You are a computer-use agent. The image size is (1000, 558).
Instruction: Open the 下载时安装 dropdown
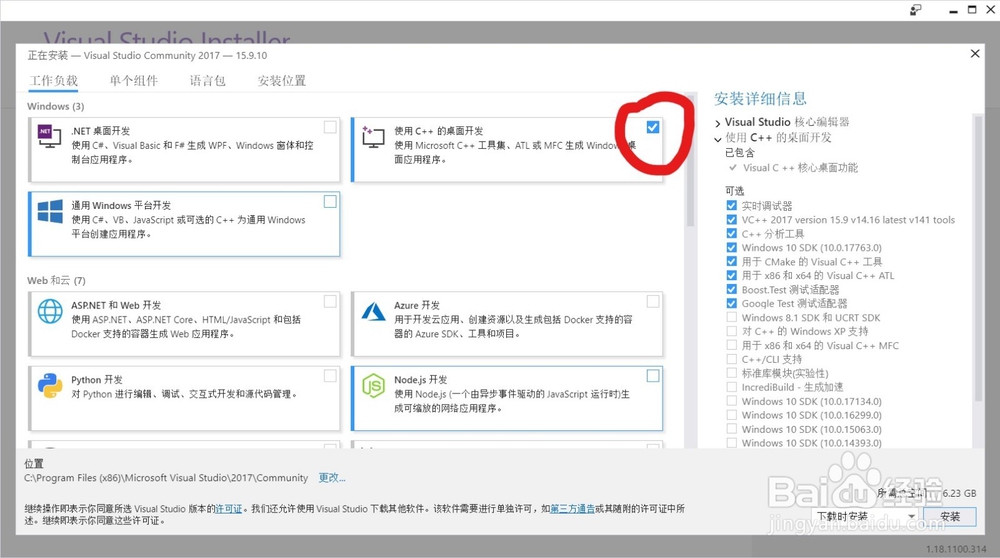[x=865, y=517]
